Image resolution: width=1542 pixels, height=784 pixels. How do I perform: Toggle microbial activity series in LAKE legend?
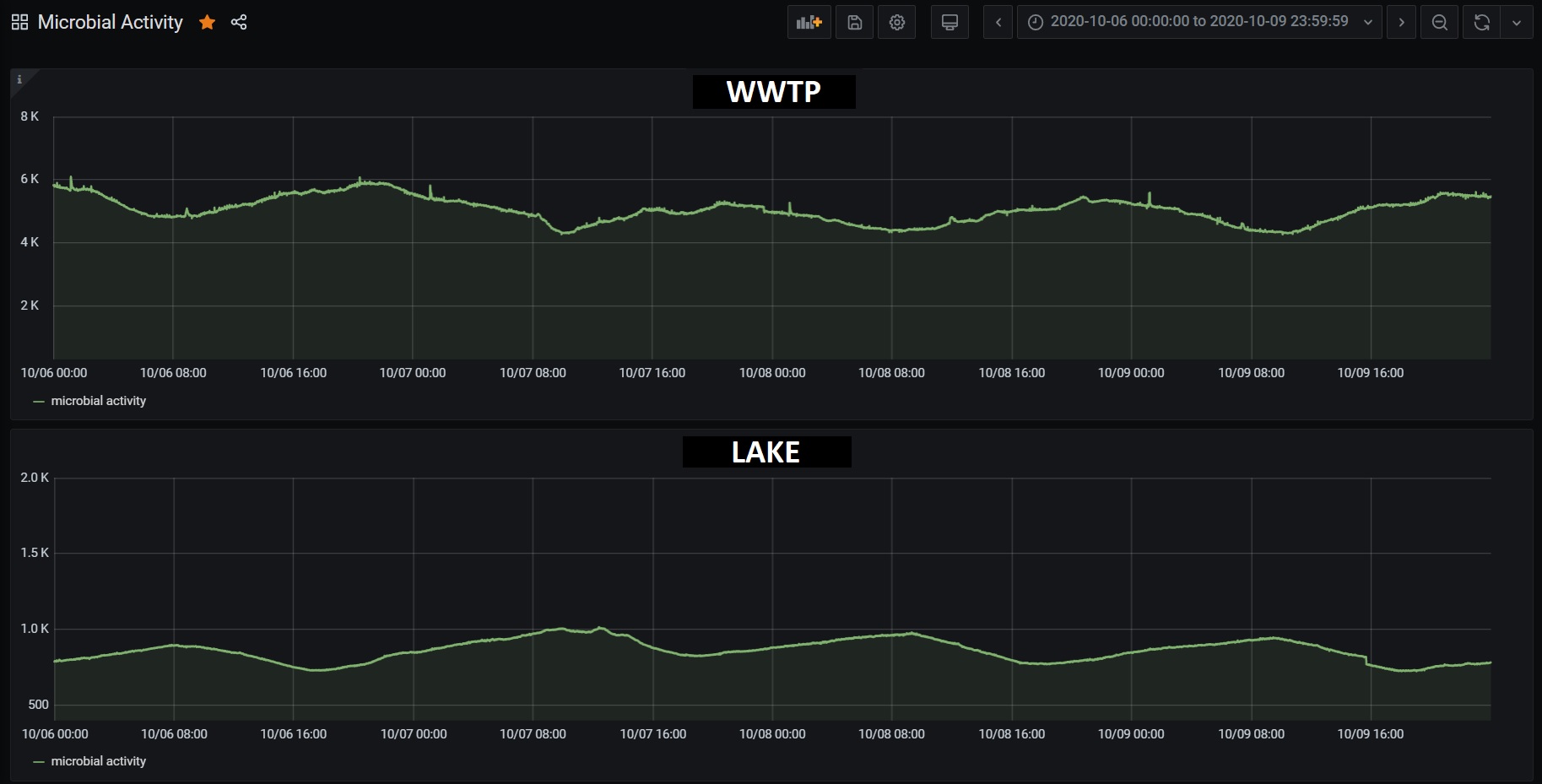(98, 761)
